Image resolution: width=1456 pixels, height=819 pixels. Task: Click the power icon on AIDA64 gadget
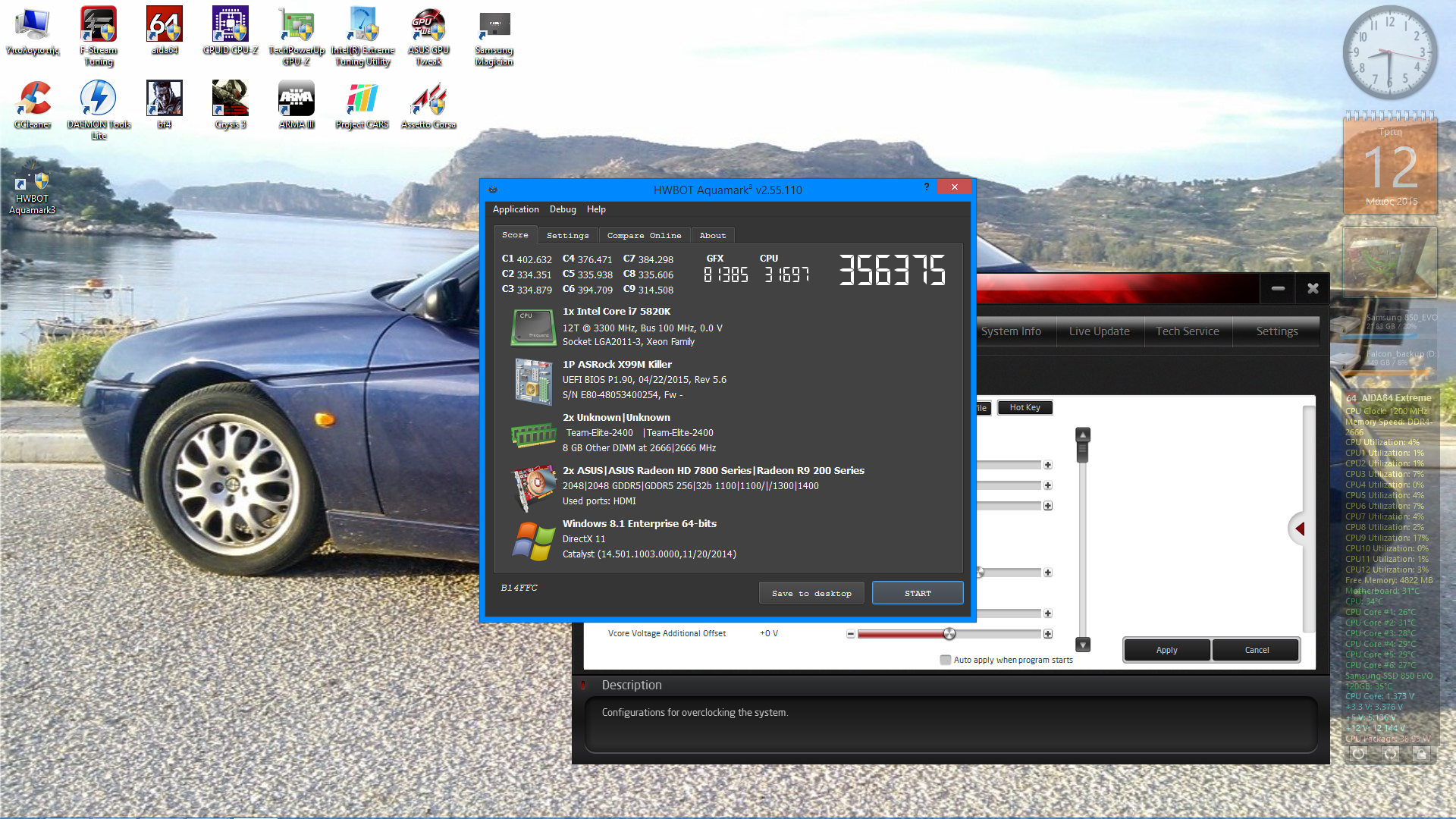[1359, 754]
